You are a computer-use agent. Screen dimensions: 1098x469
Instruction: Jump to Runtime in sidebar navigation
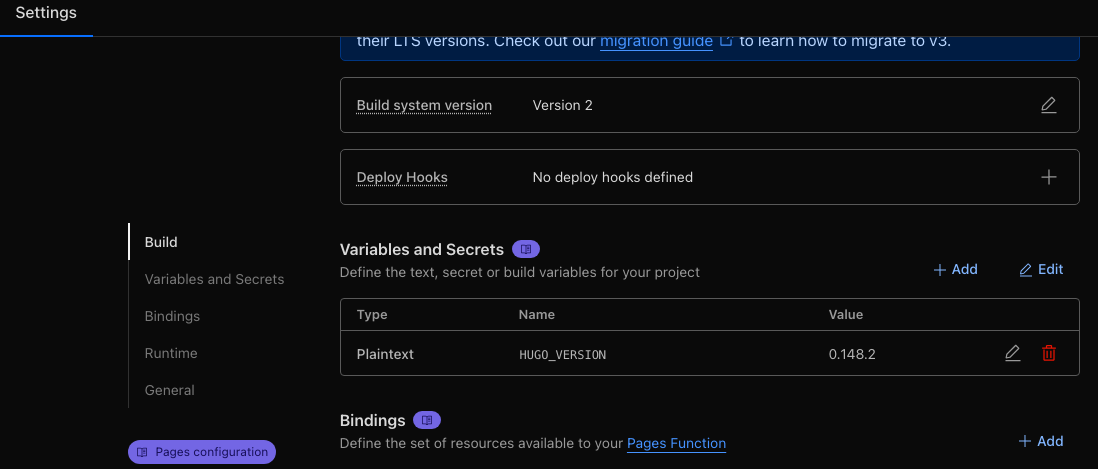171,354
